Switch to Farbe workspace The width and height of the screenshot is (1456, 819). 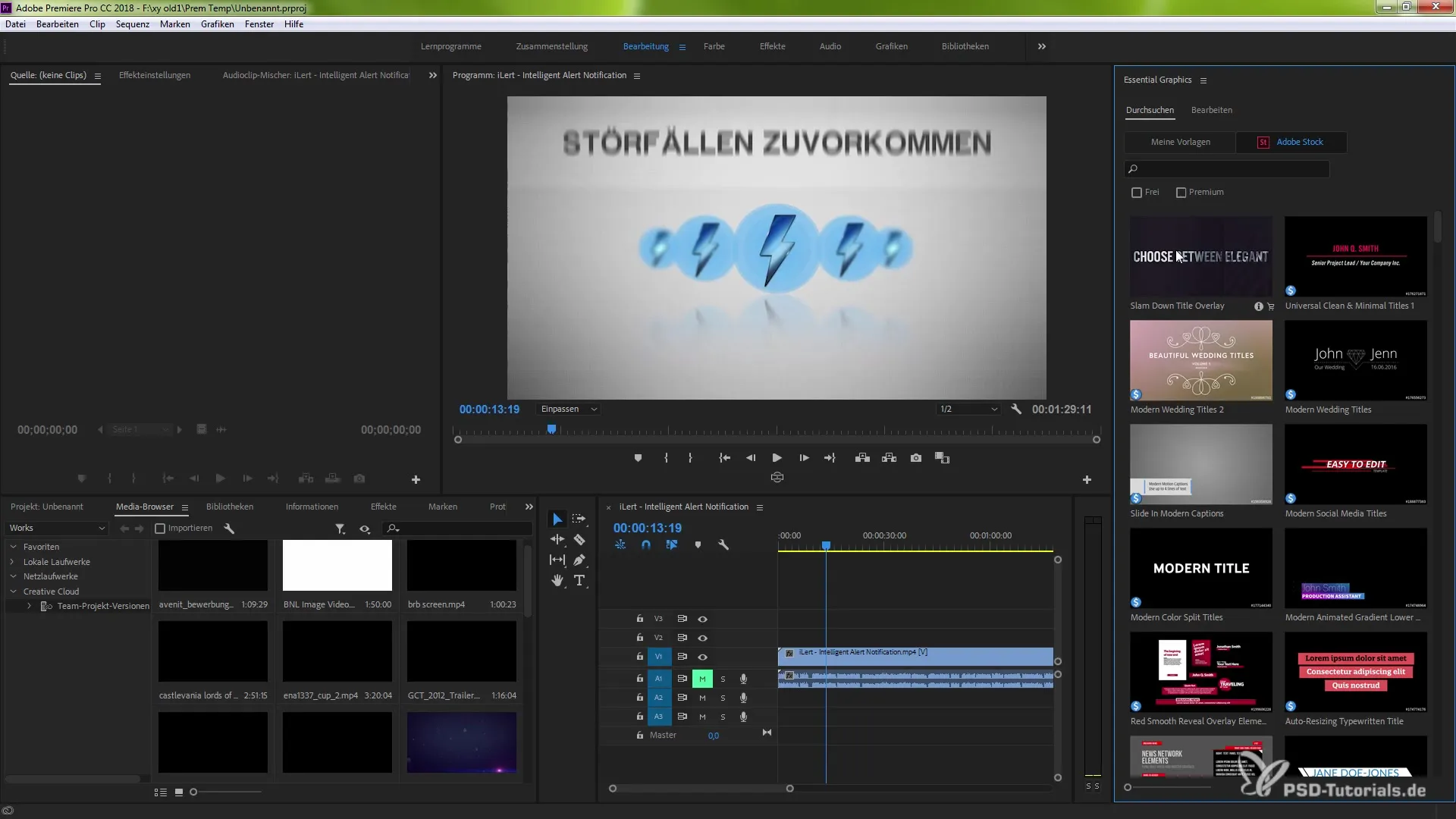point(714,46)
